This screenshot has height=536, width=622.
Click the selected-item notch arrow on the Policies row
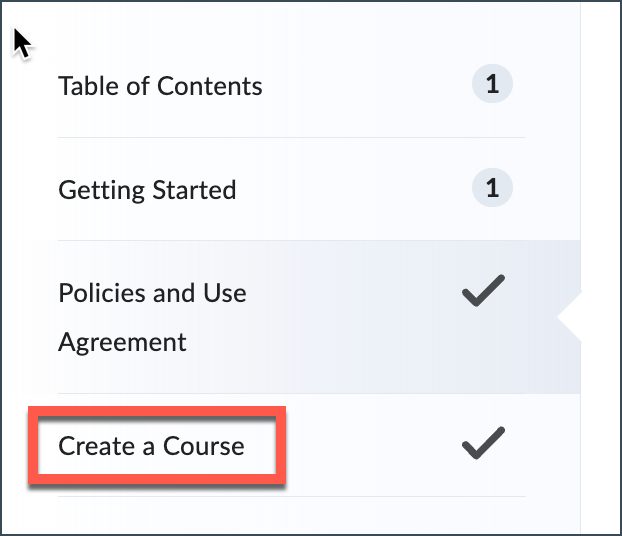[570, 317]
